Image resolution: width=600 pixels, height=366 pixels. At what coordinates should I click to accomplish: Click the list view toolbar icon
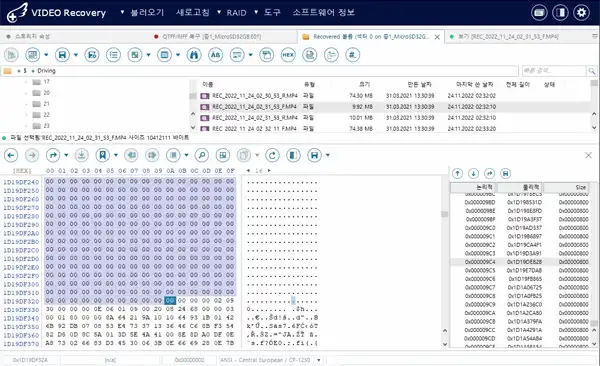coord(114,55)
